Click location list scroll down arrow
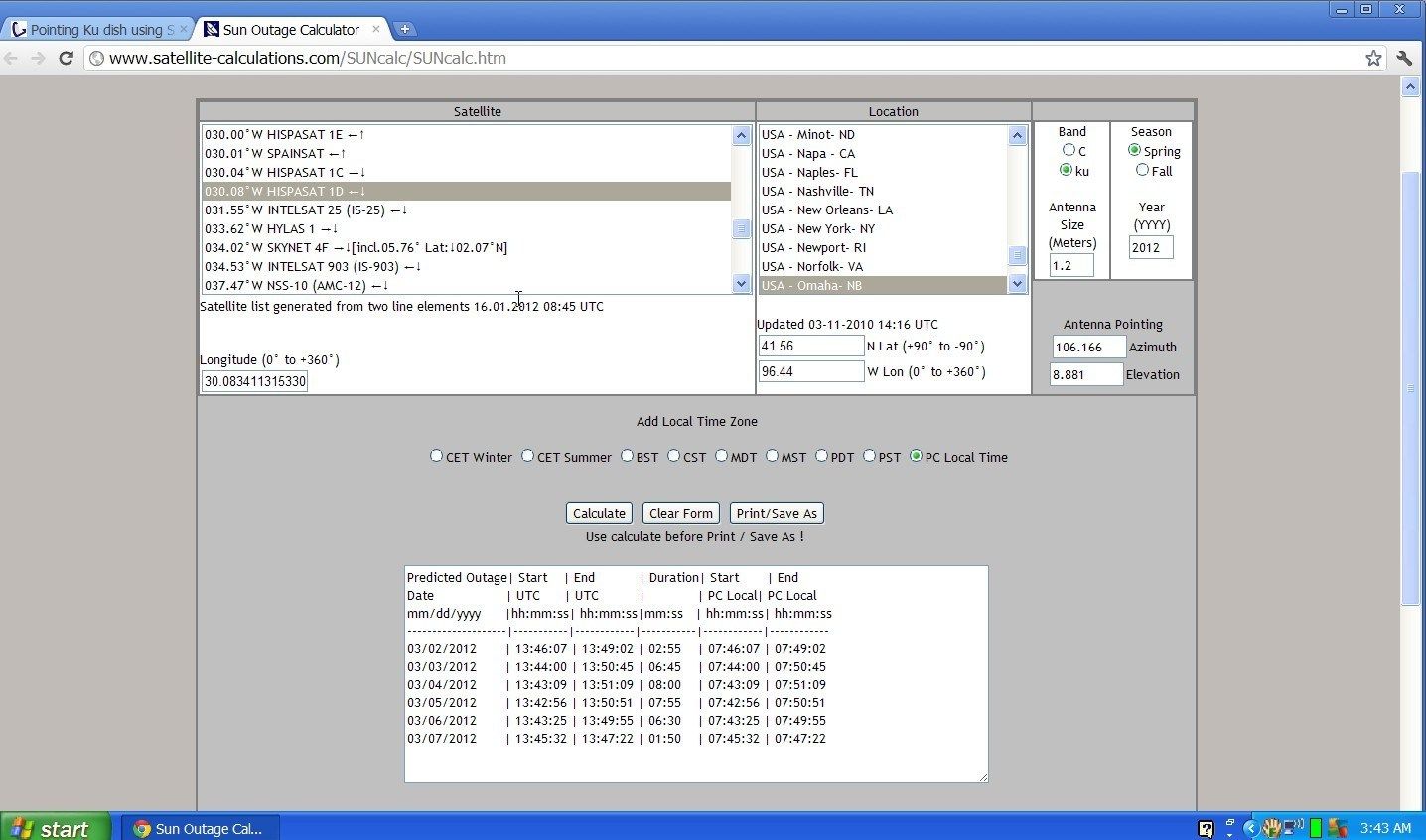 coord(1017,284)
